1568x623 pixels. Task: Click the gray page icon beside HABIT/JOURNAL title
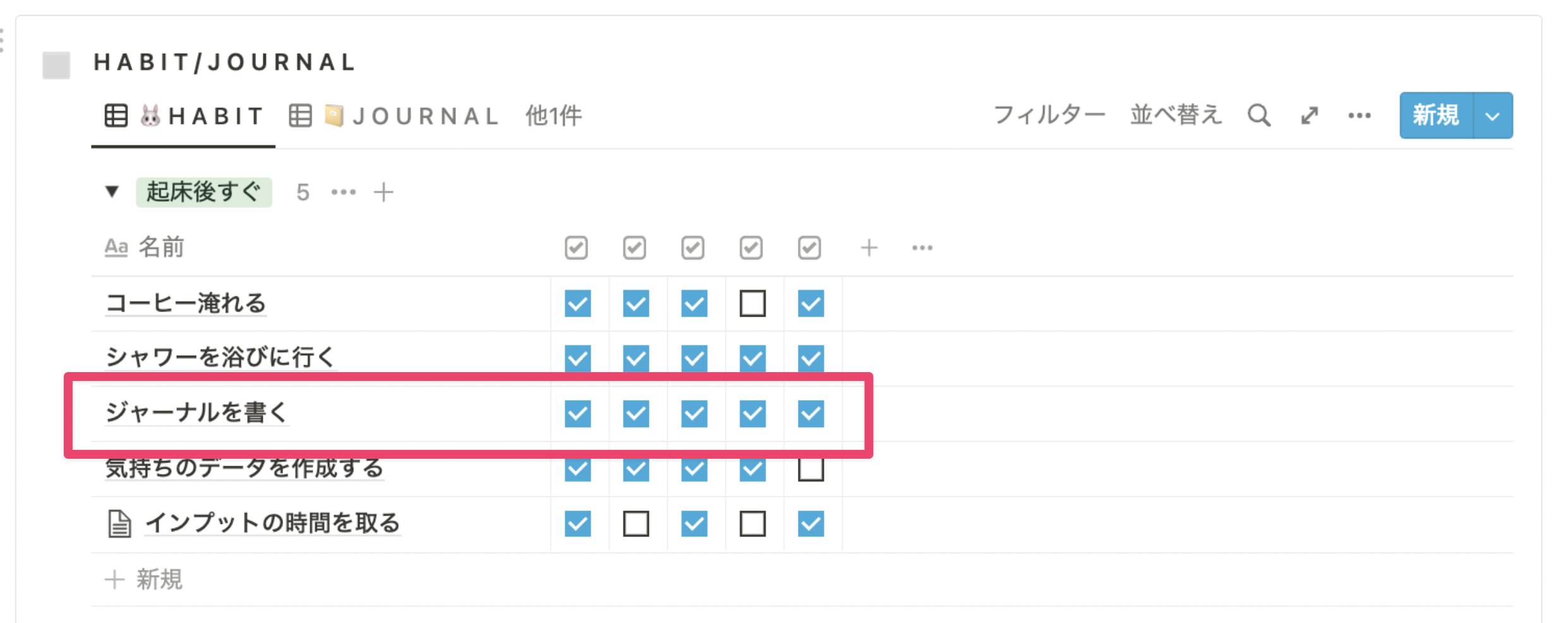(x=56, y=65)
